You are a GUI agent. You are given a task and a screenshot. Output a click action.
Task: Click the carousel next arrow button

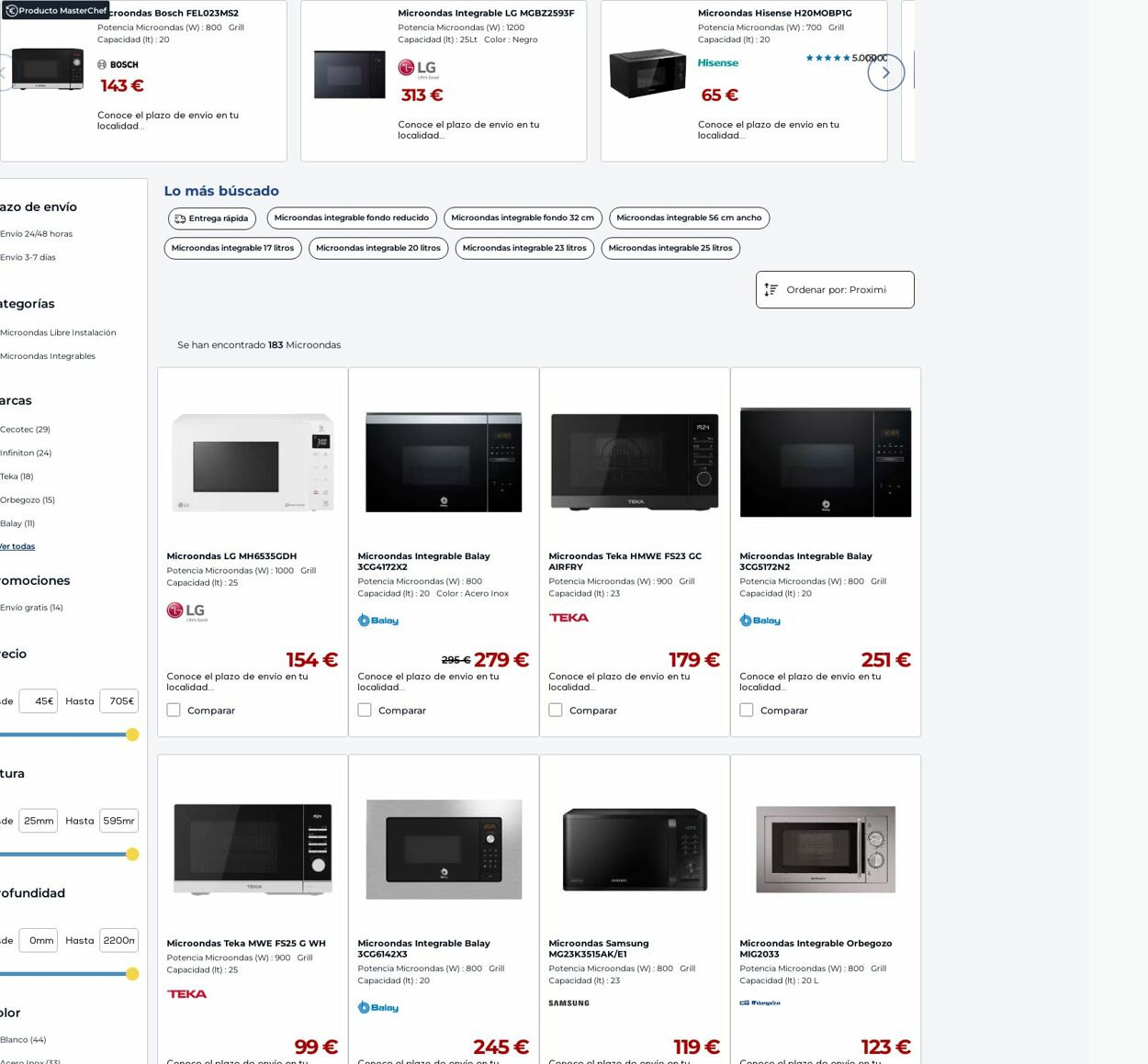[x=886, y=73]
